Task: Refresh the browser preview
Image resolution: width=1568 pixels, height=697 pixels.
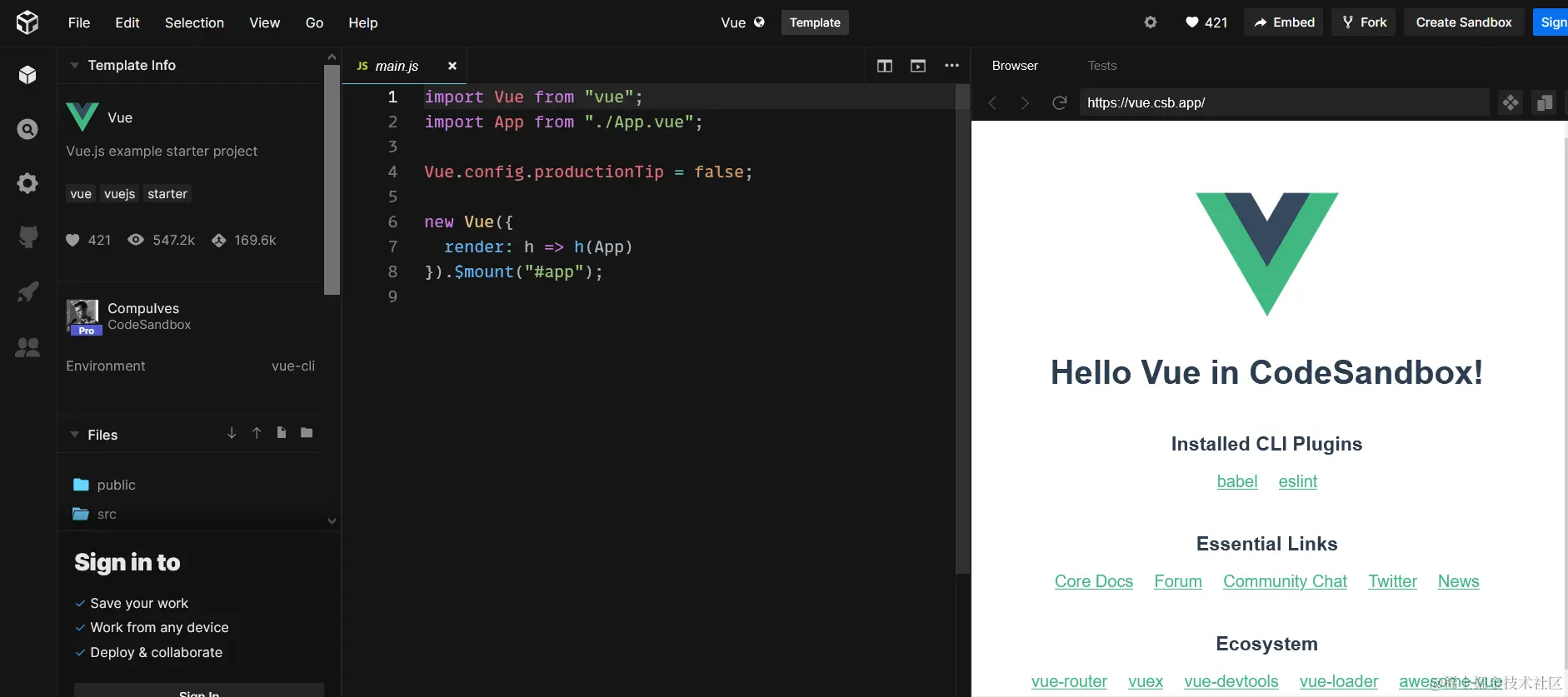Action: point(1060,103)
